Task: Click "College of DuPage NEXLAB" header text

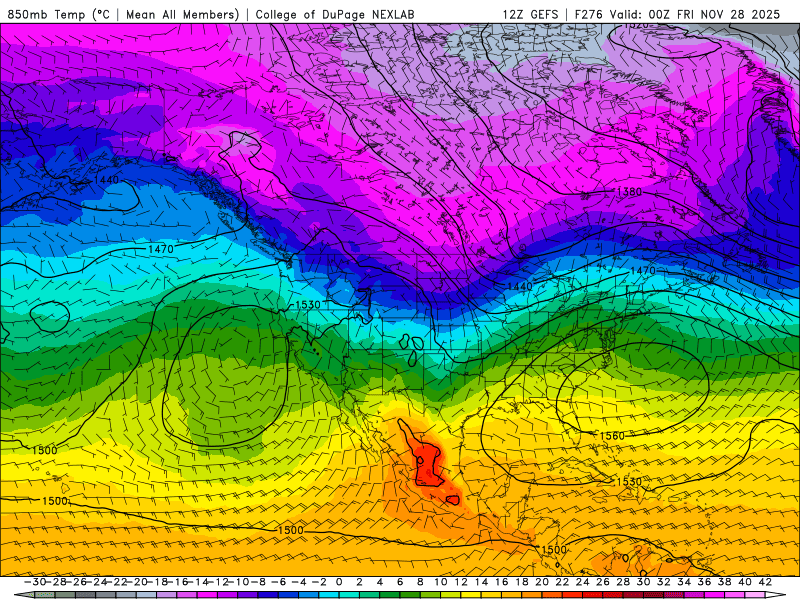Action: tap(335, 15)
